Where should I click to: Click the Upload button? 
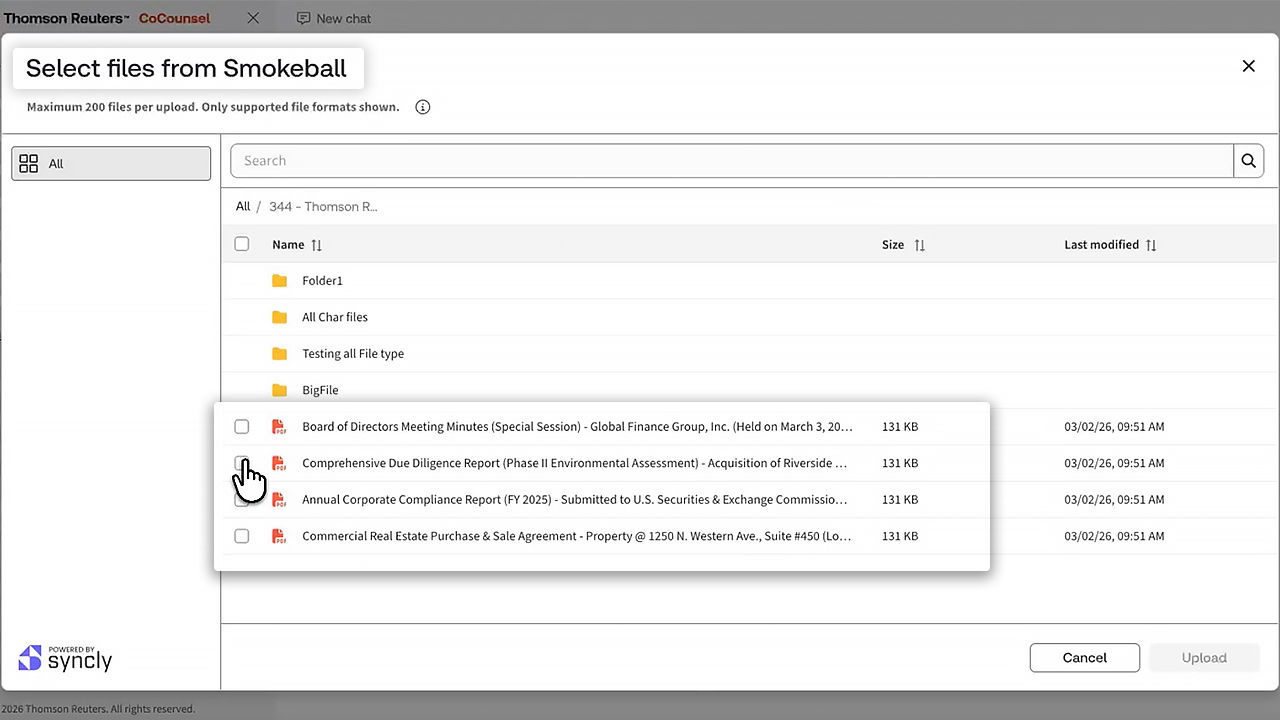pos(1204,658)
